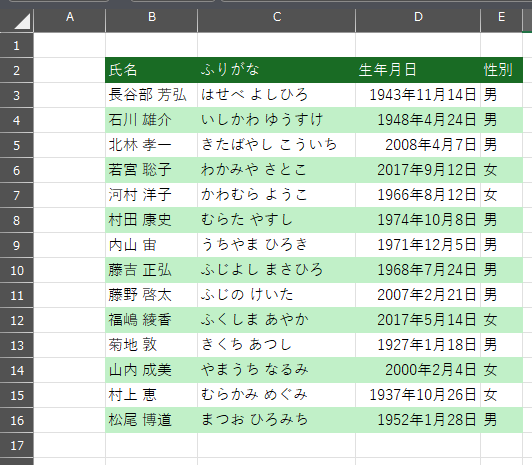The height and width of the screenshot is (465, 532).
Task: Select cell with 長谷部 芳弘
Action: pos(151,95)
